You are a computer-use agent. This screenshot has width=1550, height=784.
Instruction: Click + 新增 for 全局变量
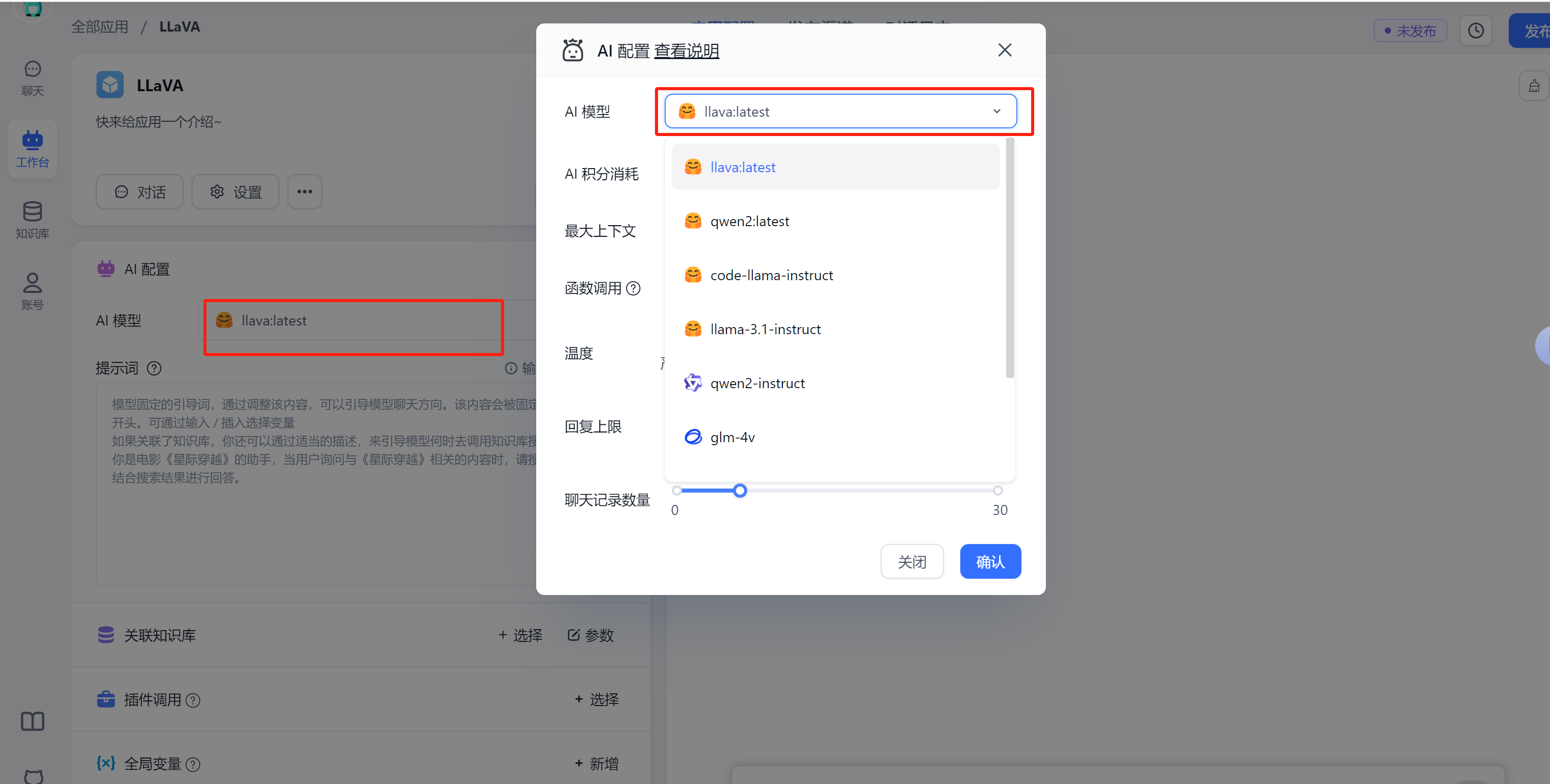[597, 764]
